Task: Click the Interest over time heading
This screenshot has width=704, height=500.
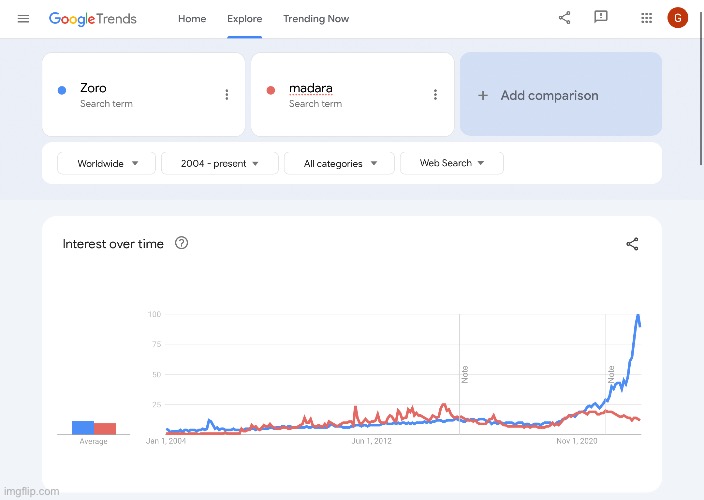Action: (x=113, y=244)
